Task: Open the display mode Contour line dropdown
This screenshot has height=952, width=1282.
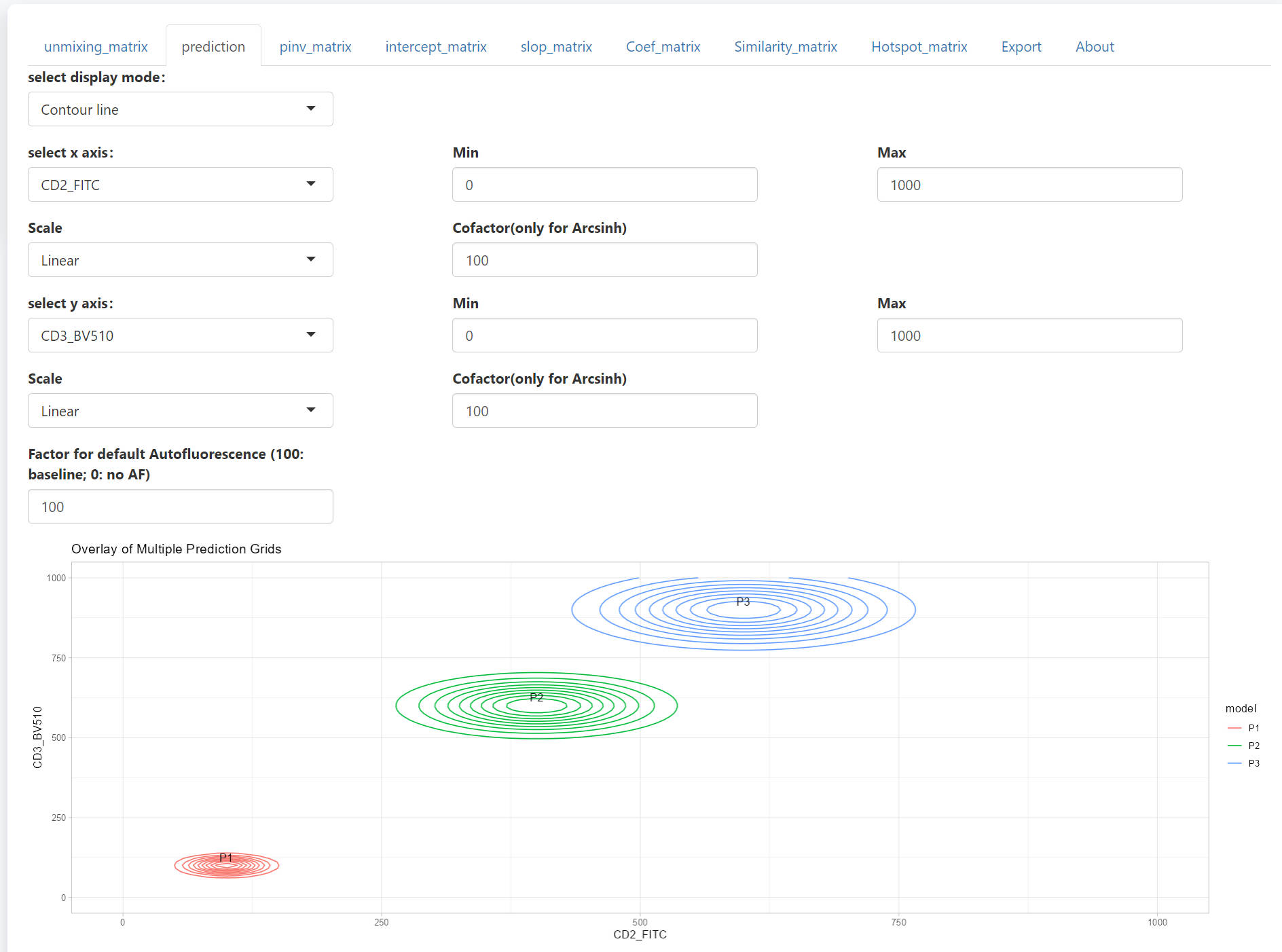Action: (x=180, y=109)
